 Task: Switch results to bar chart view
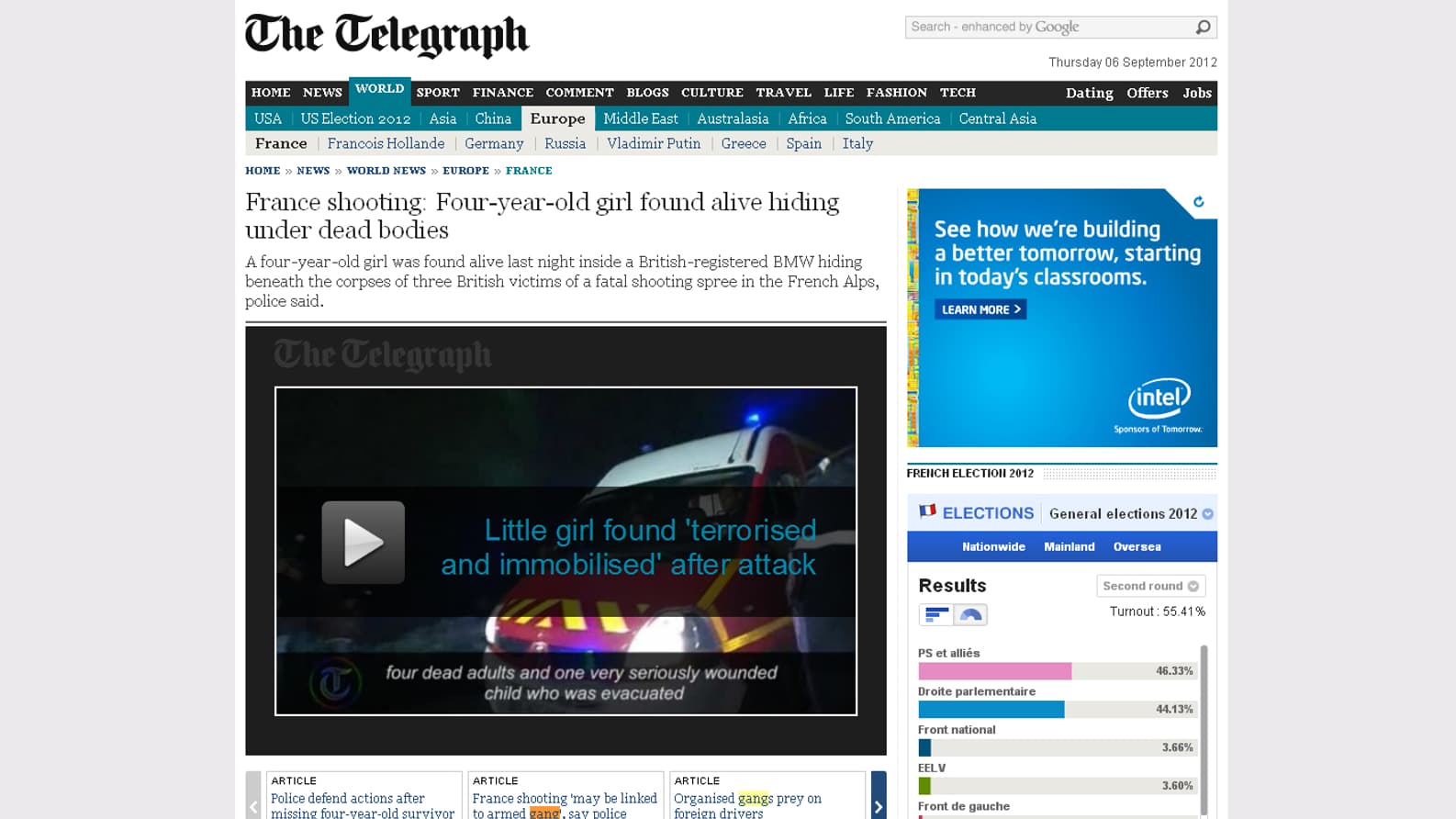[x=935, y=614]
